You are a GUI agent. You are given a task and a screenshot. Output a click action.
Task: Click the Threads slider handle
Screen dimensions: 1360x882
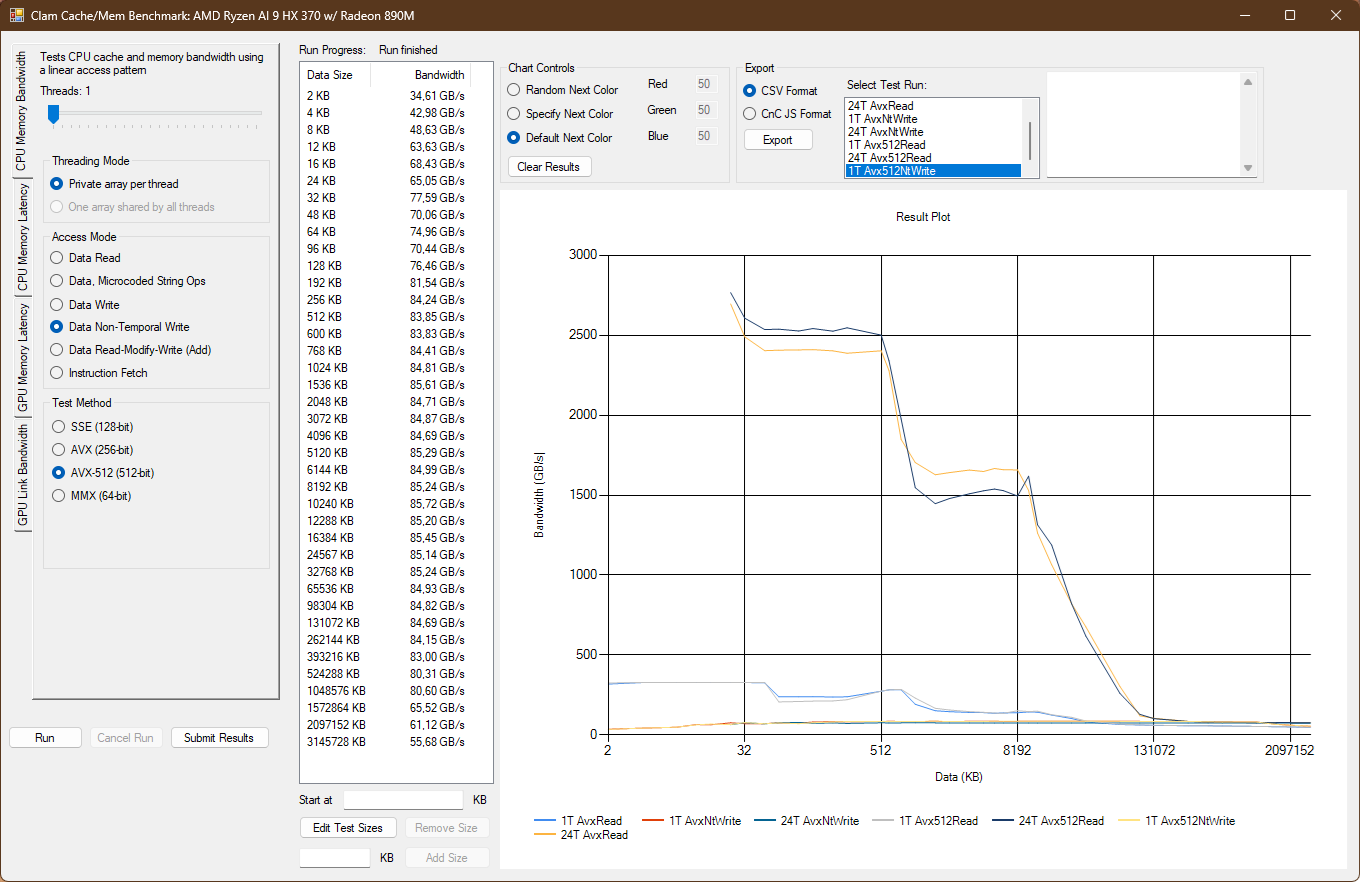(53, 114)
